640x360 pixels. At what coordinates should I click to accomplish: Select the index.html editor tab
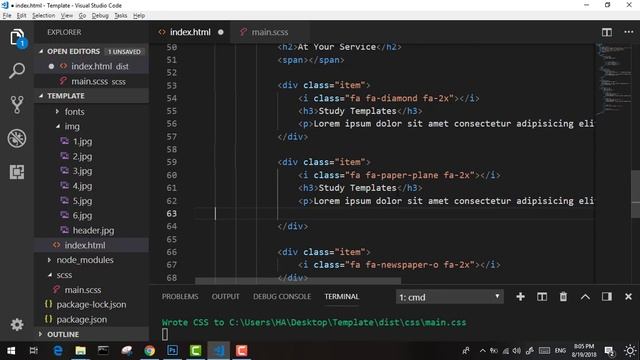pyautogui.click(x=190, y=32)
